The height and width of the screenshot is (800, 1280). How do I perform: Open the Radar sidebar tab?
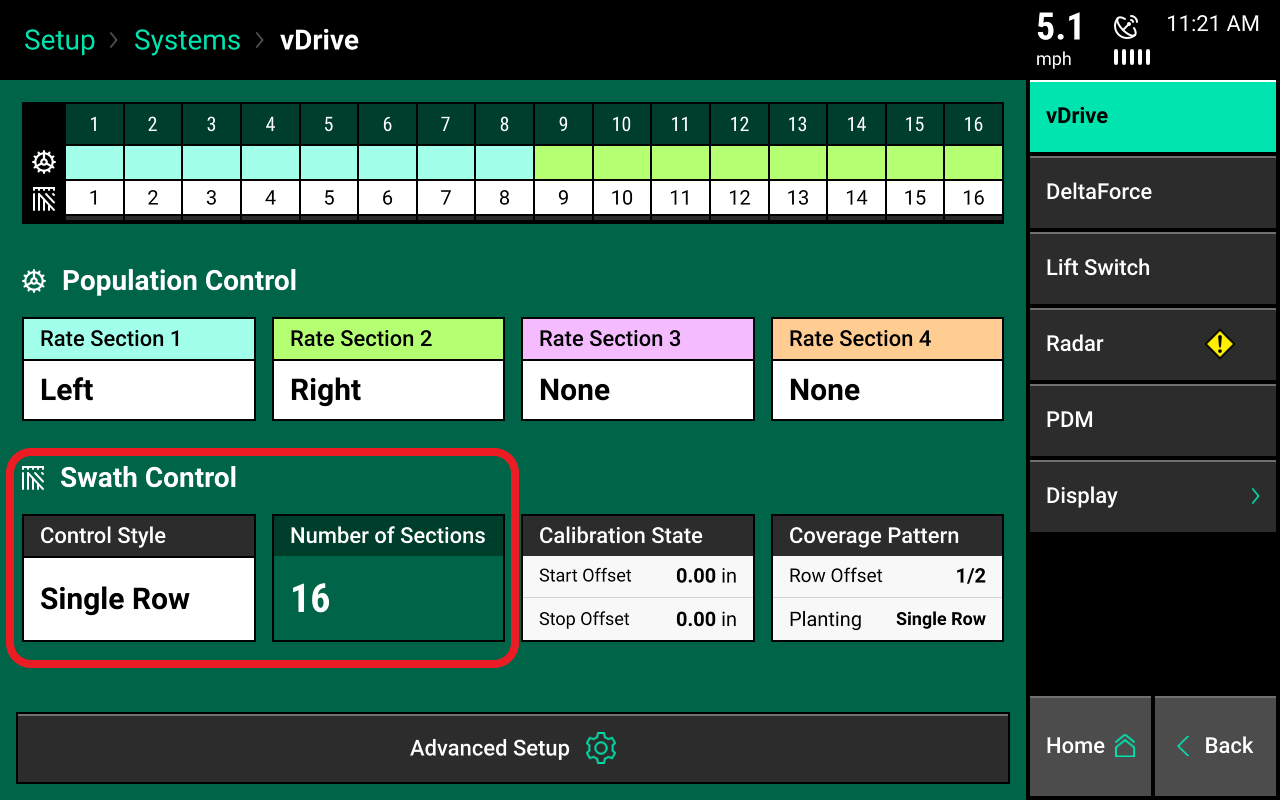(1152, 344)
